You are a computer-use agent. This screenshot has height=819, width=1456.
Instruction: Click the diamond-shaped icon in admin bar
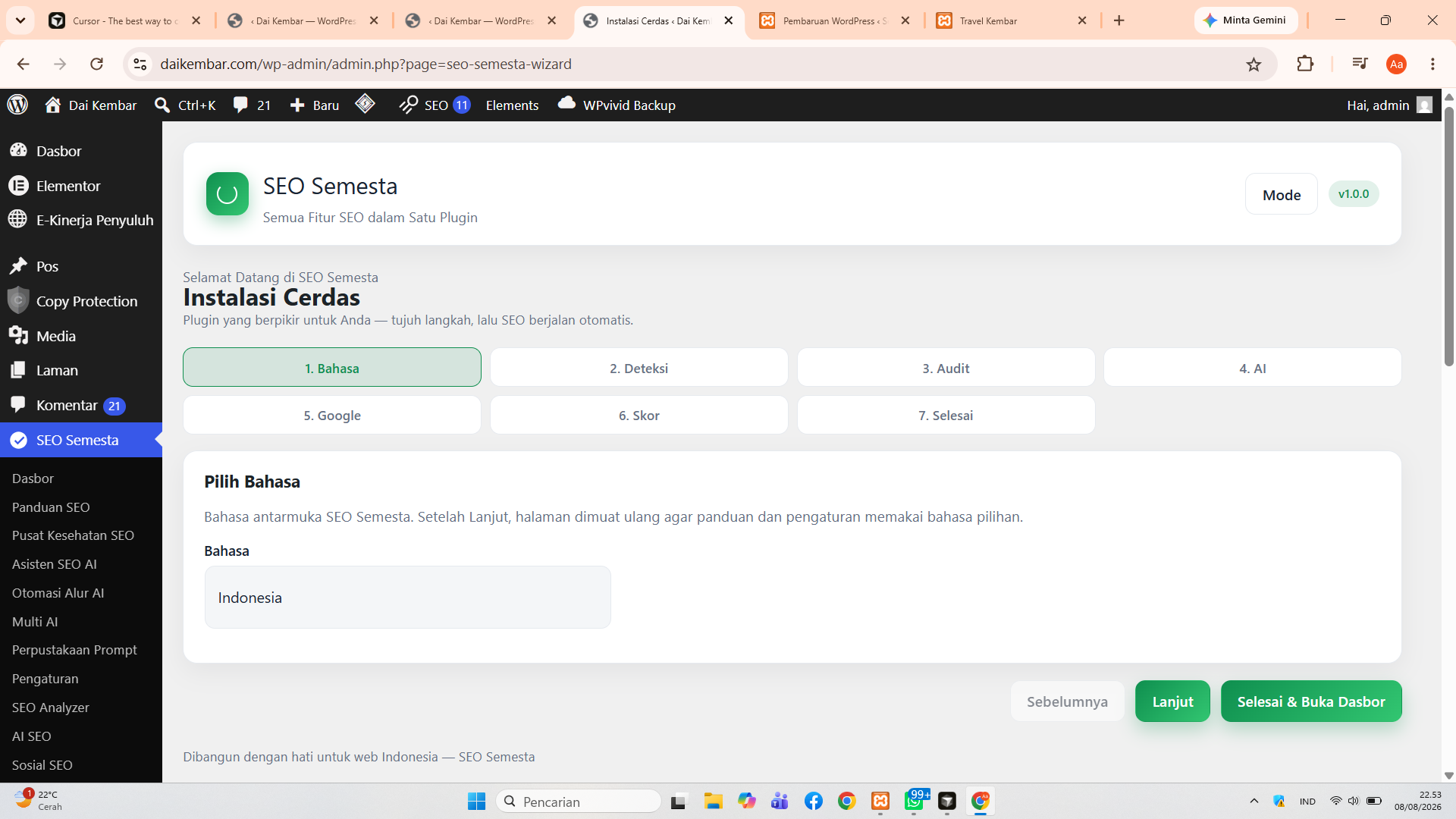(365, 104)
